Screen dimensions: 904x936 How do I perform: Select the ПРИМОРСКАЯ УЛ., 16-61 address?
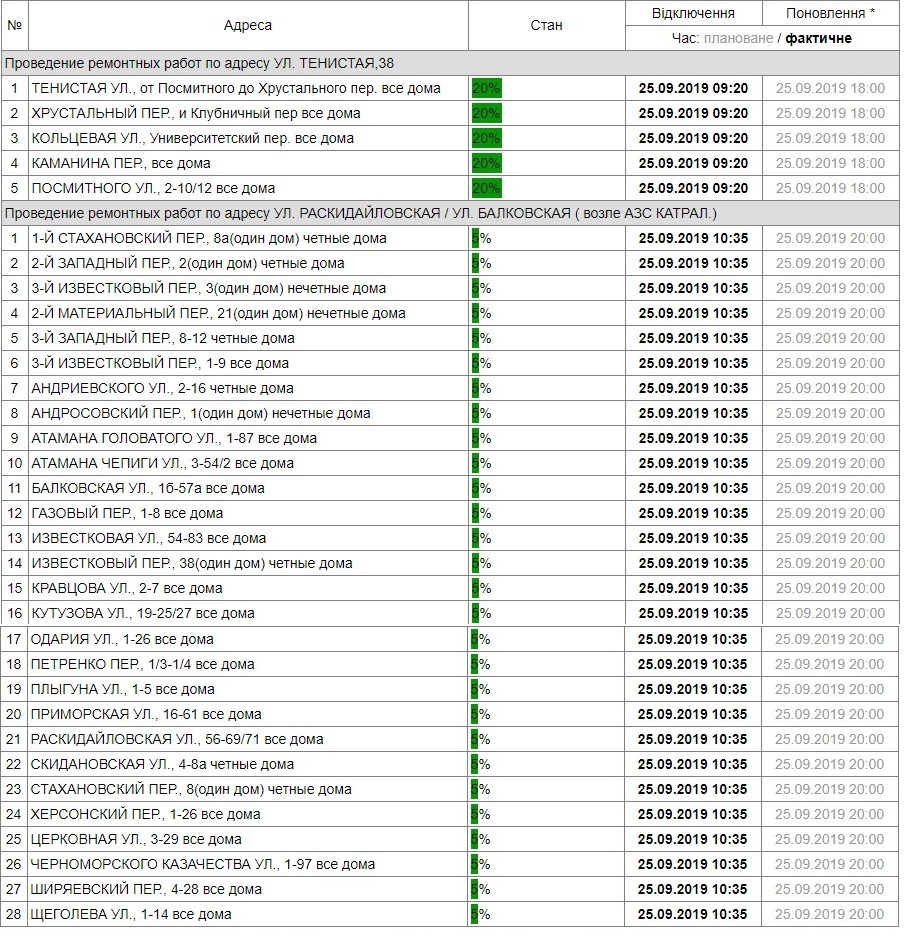click(x=146, y=714)
